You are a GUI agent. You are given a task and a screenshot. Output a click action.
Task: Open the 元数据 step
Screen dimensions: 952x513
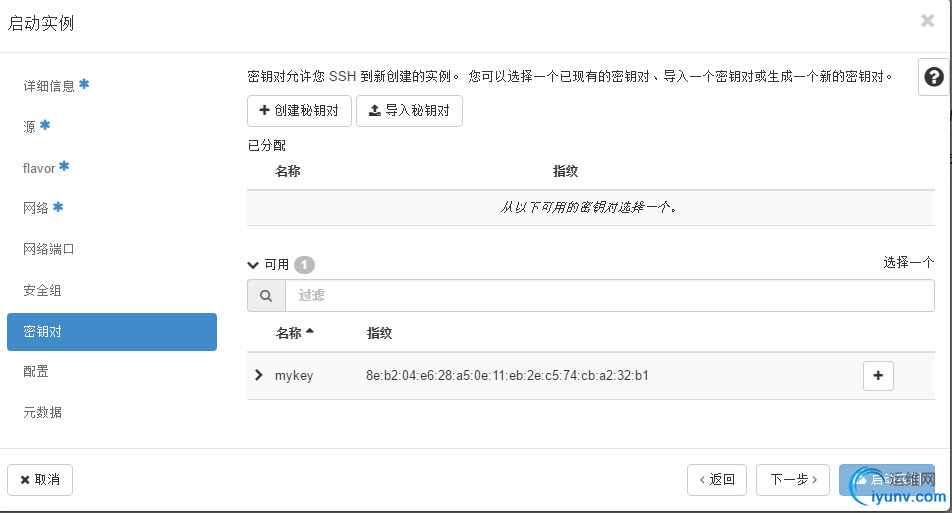pyautogui.click(x=42, y=412)
